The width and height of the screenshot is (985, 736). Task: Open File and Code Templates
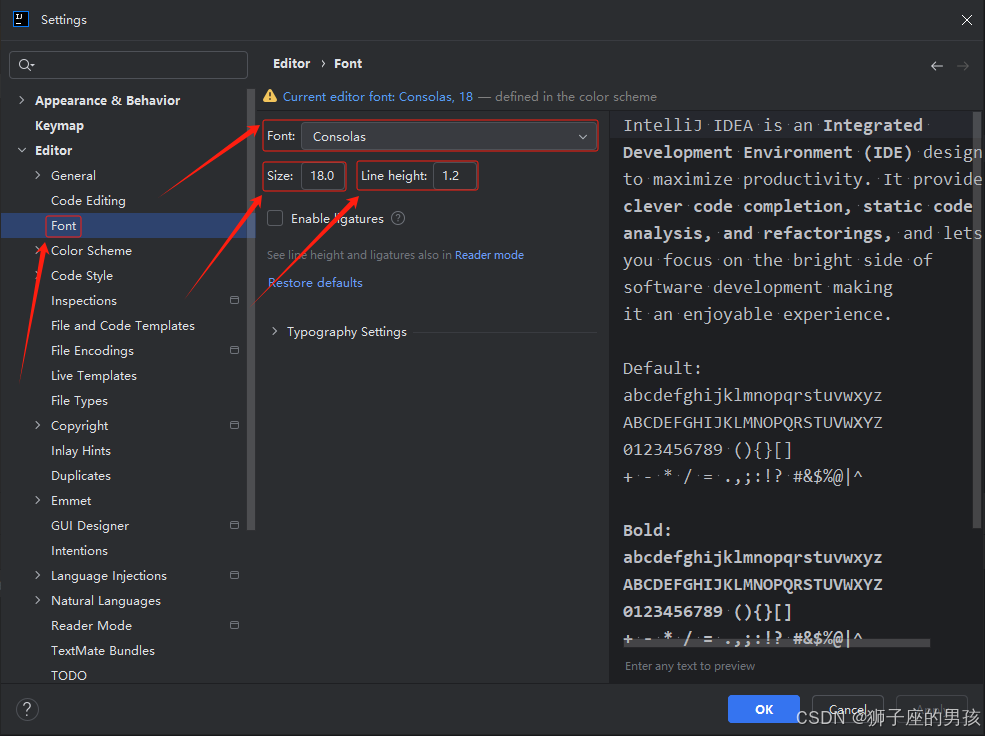(x=122, y=325)
